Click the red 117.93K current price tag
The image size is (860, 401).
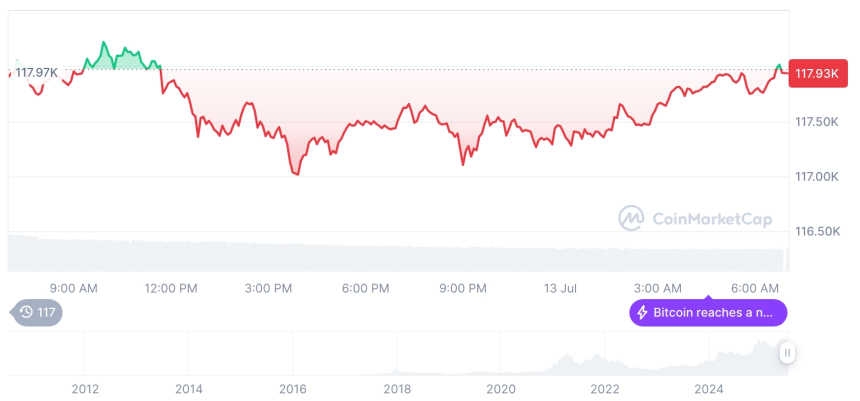click(815, 73)
